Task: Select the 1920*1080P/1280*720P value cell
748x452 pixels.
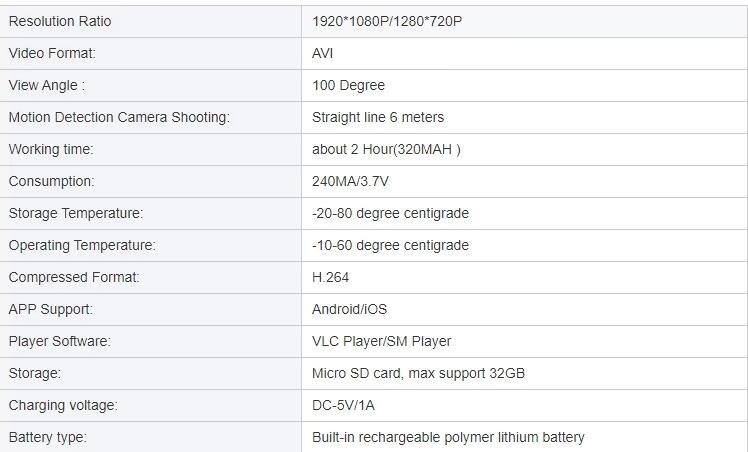Action: coord(387,21)
